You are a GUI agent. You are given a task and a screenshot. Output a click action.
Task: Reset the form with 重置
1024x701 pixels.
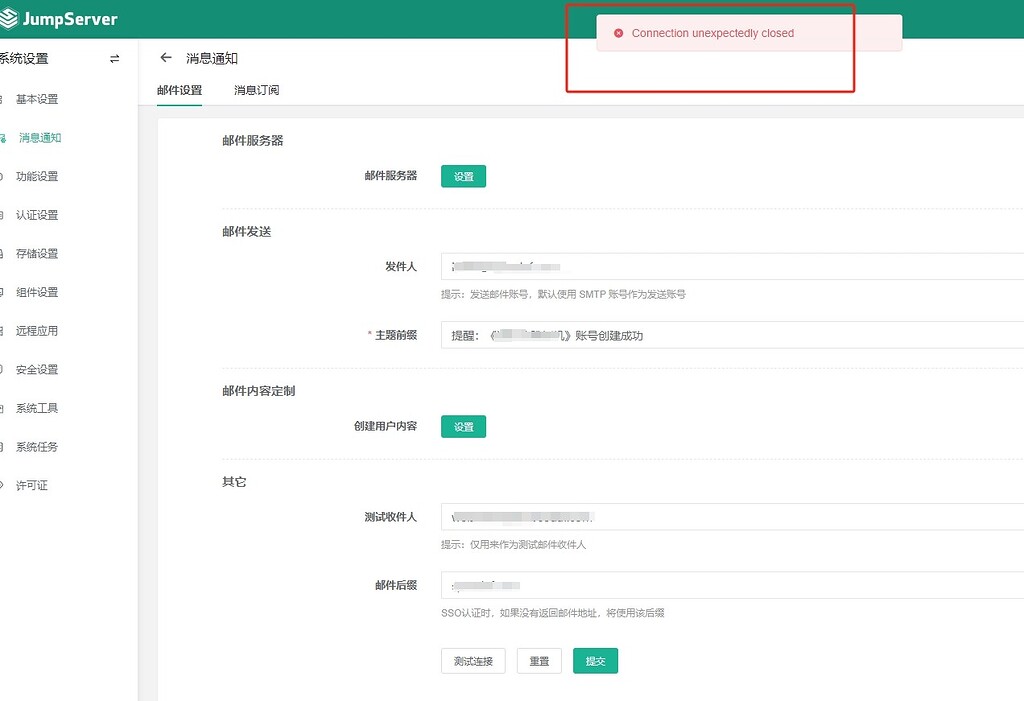pyautogui.click(x=538, y=661)
